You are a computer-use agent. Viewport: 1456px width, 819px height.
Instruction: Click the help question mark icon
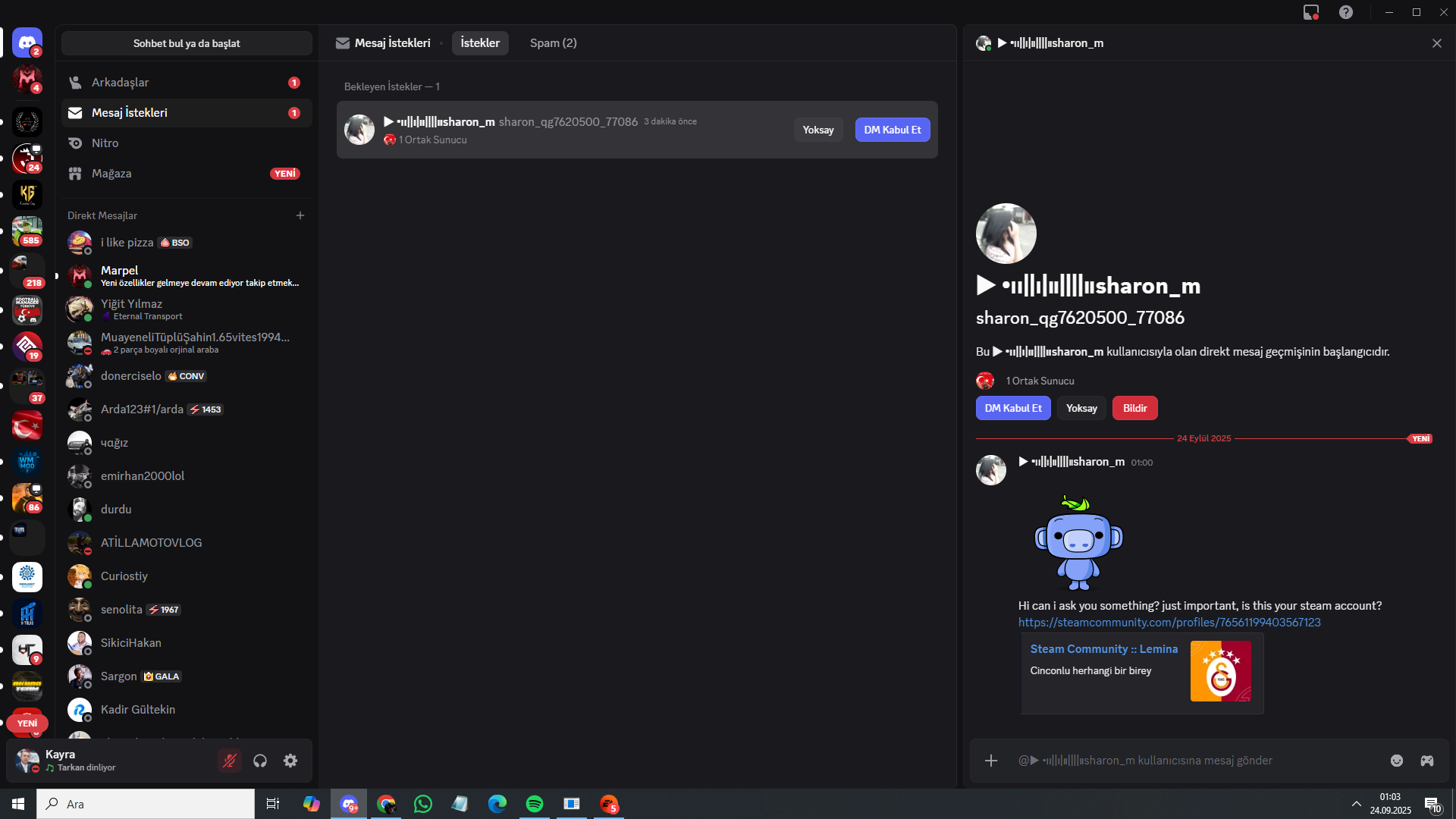(x=1345, y=12)
